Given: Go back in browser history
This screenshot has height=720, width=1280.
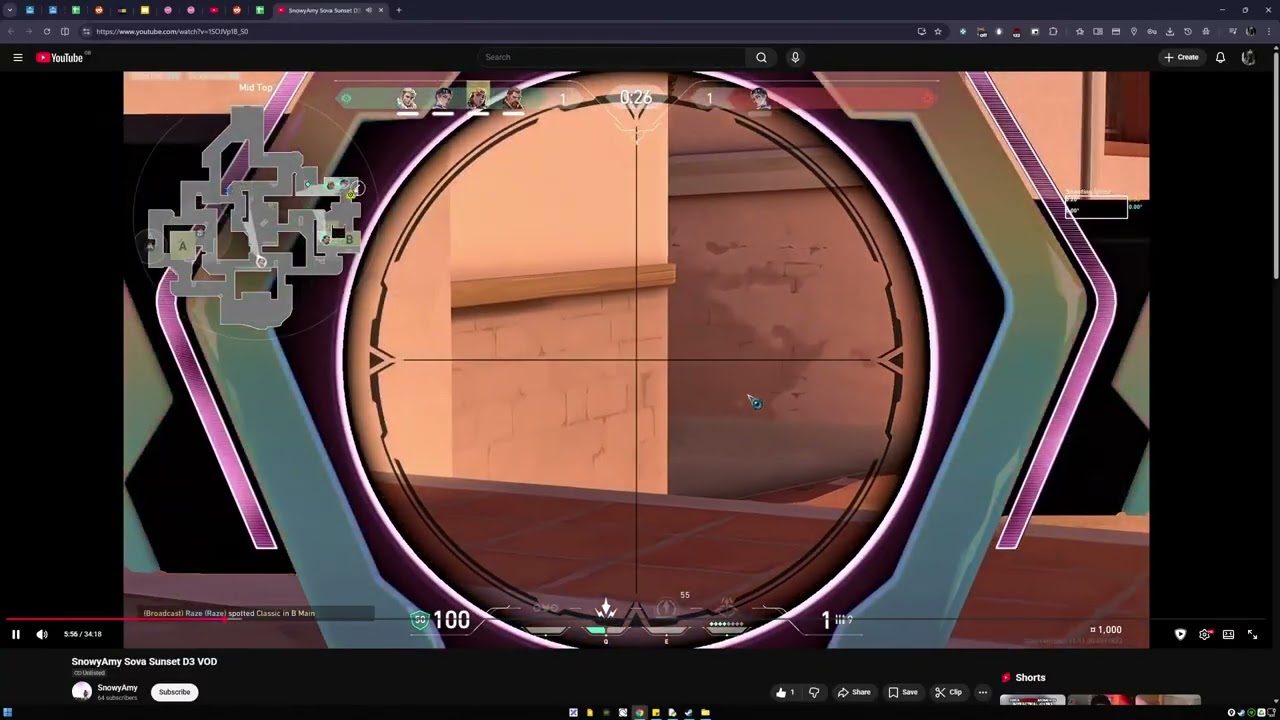Looking at the screenshot, I should (11, 31).
